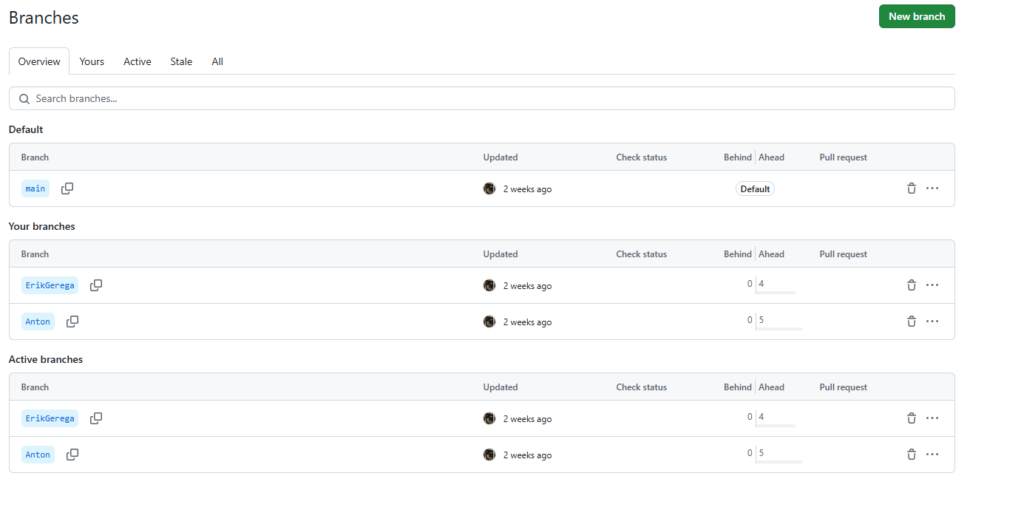Switch to the Active tab
1024x510 pixels.
pyautogui.click(x=137, y=61)
